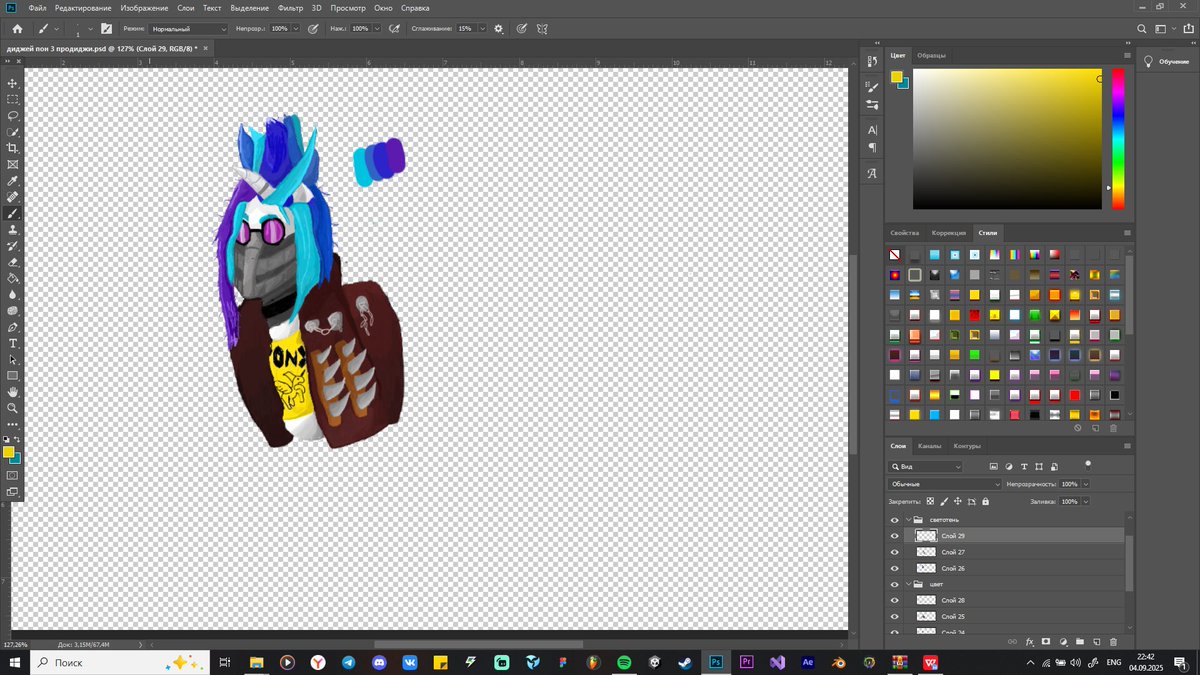The height and width of the screenshot is (675, 1200).
Task: Open brush opacity dropdown arrow
Action: click(295, 29)
